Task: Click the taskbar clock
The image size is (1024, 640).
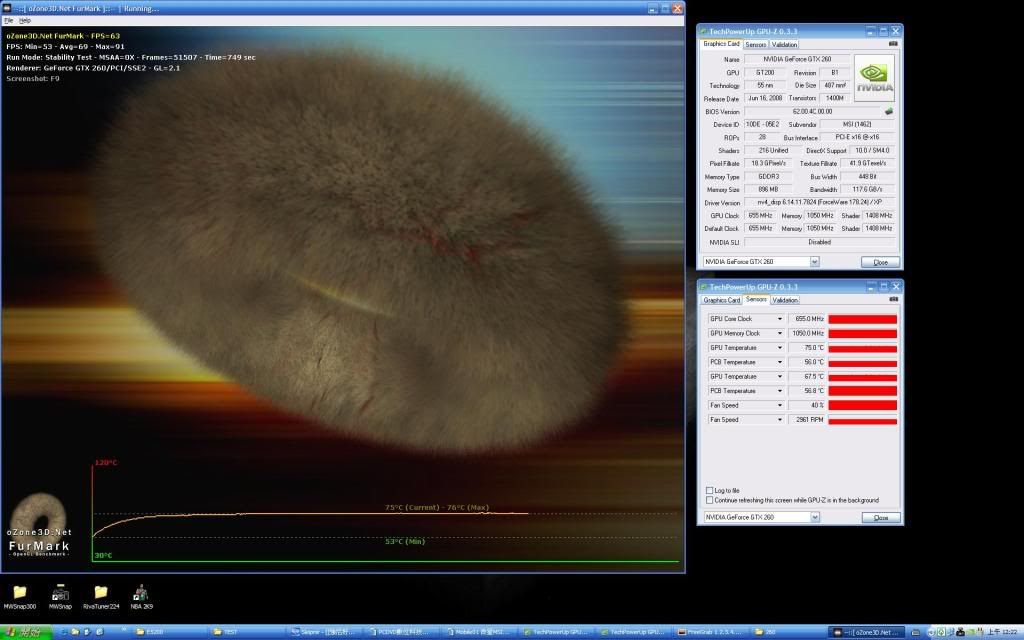Action: tap(1004, 632)
